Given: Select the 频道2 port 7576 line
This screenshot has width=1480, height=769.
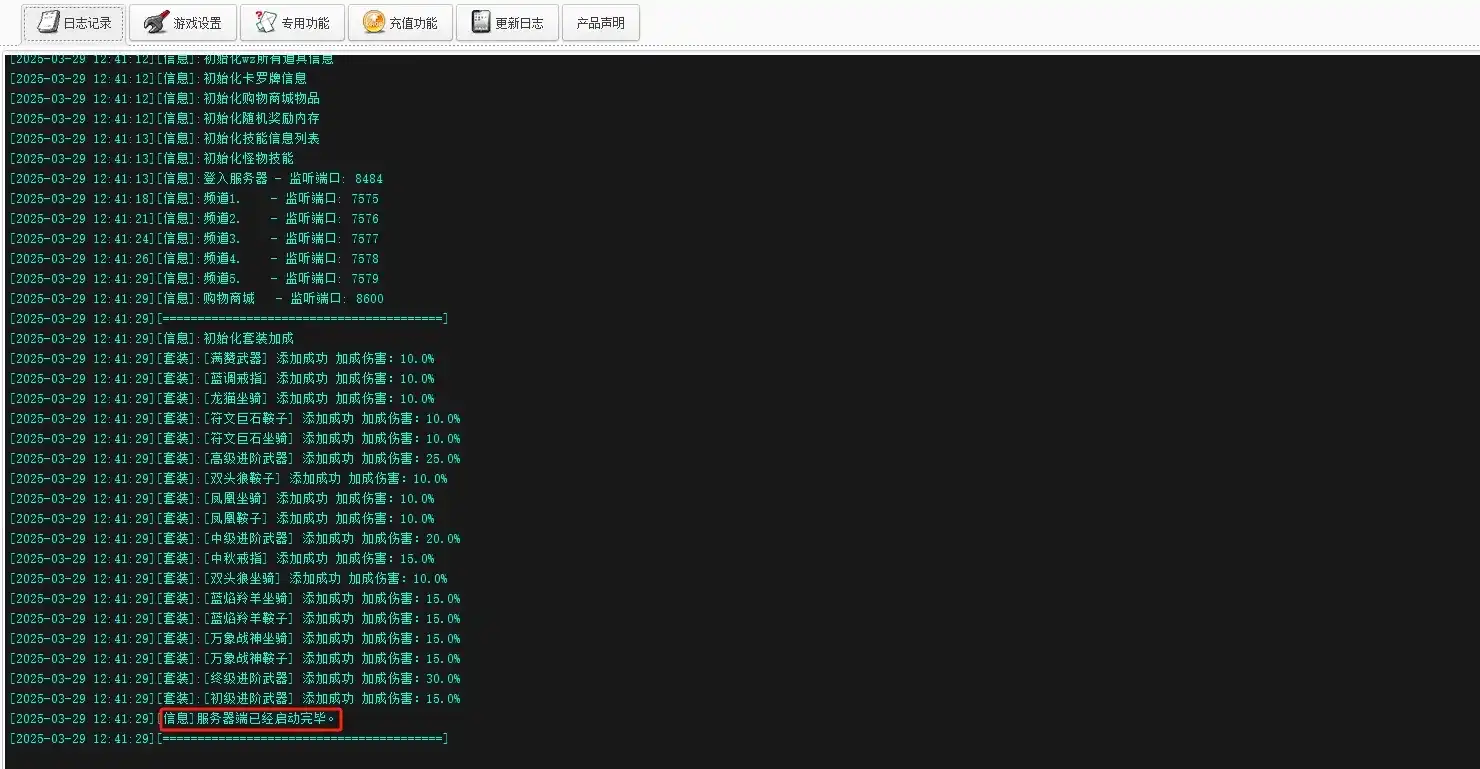Looking at the screenshot, I should [x=194, y=218].
